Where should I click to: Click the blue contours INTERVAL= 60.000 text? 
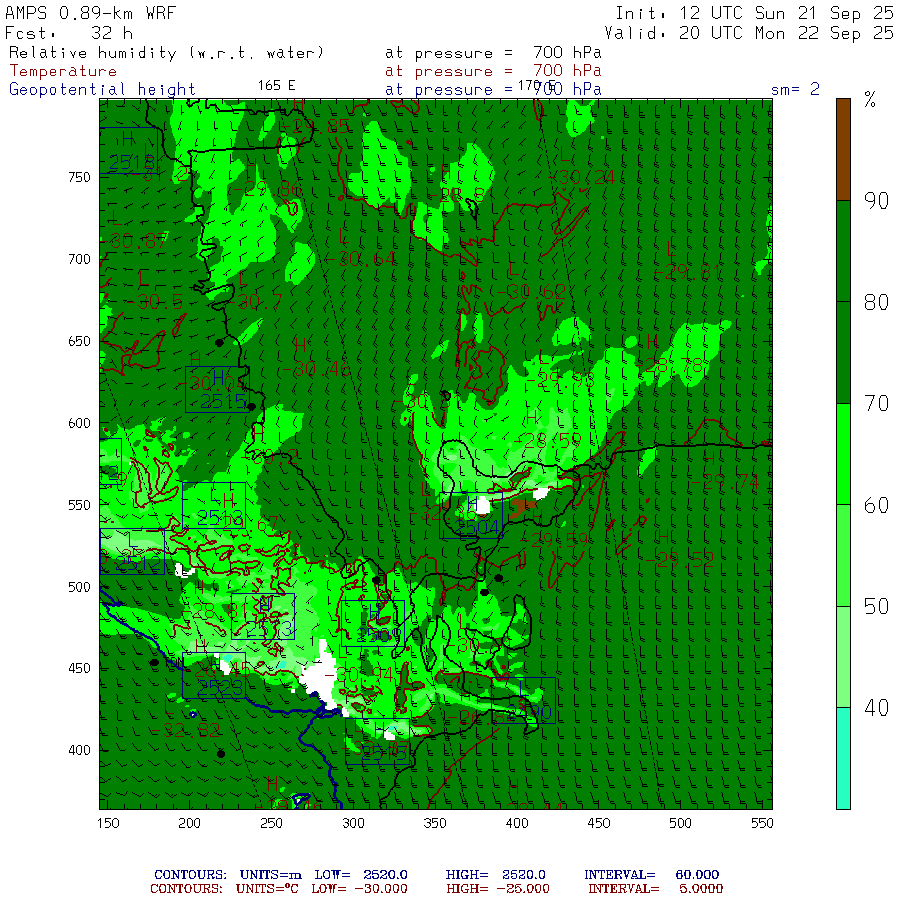click(x=651, y=875)
